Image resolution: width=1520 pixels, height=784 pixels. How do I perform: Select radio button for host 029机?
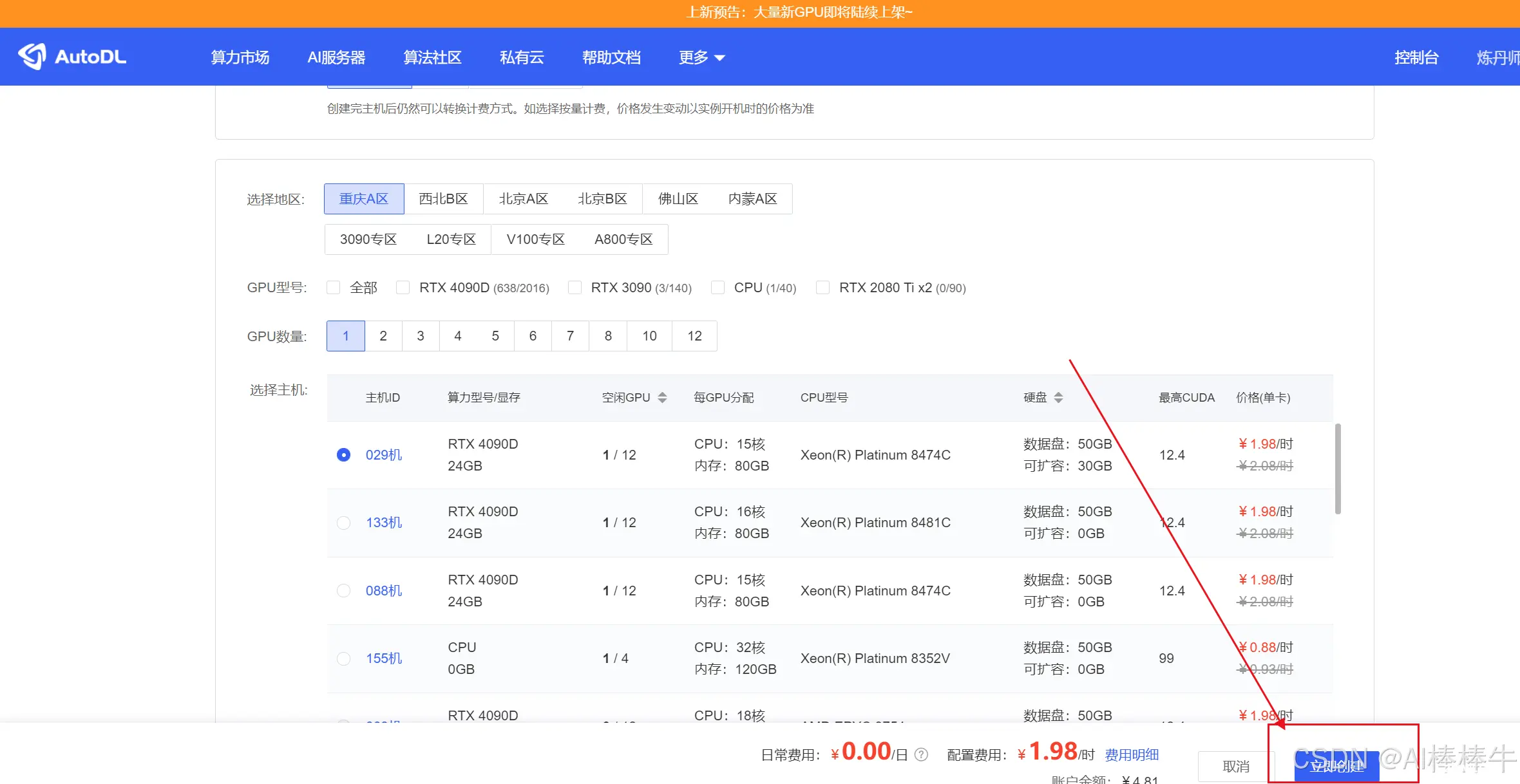pyautogui.click(x=344, y=455)
